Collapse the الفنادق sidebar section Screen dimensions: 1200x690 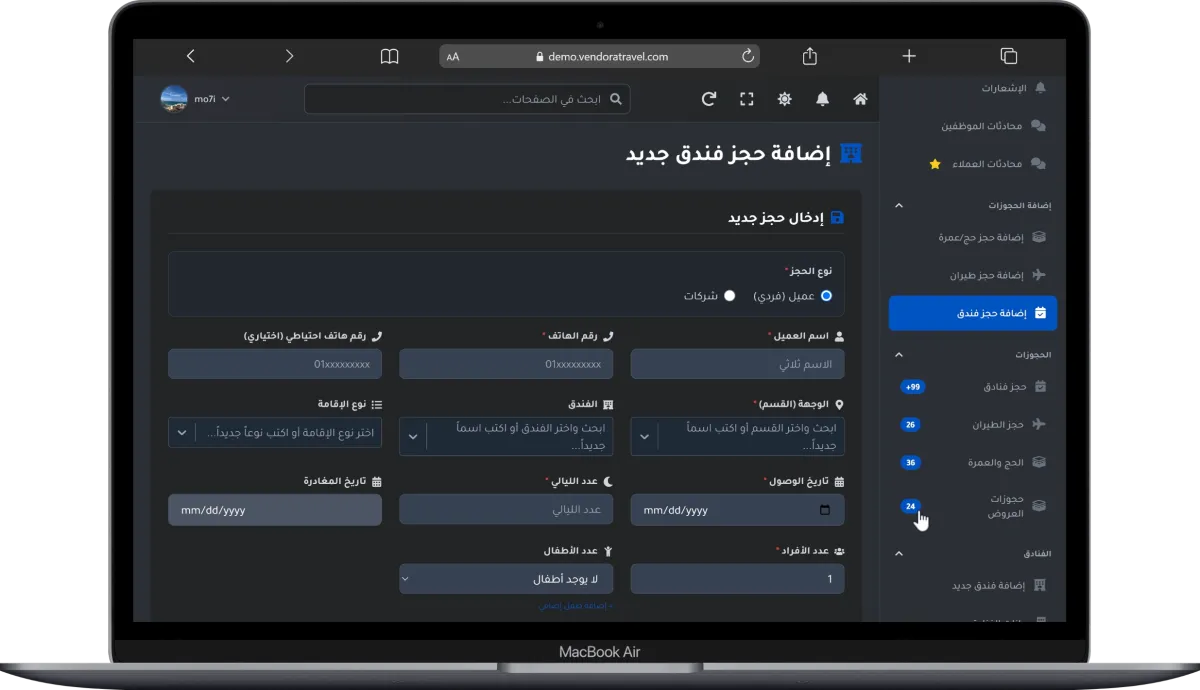(898, 553)
